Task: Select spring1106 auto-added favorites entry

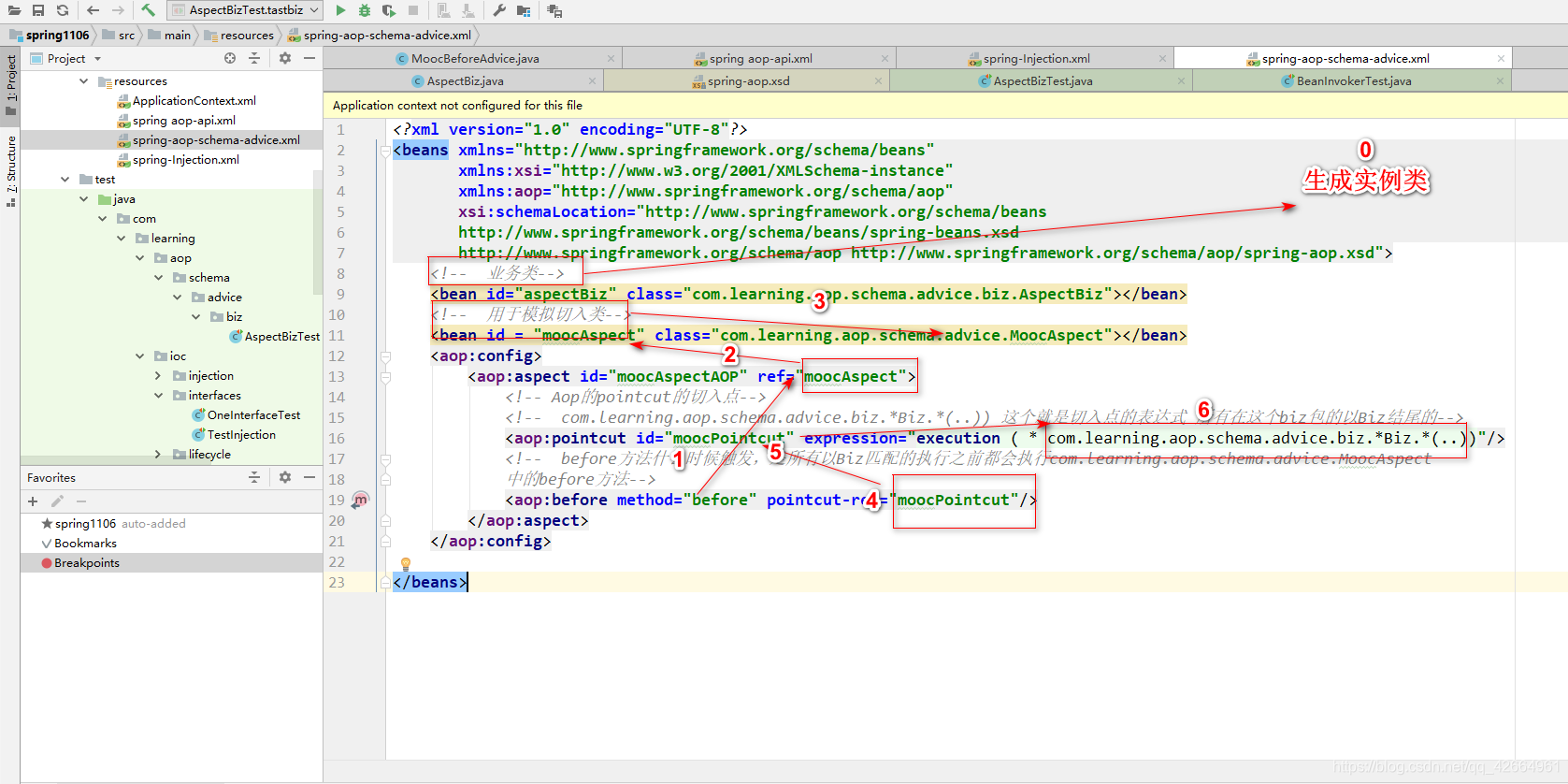Action: coord(171,524)
